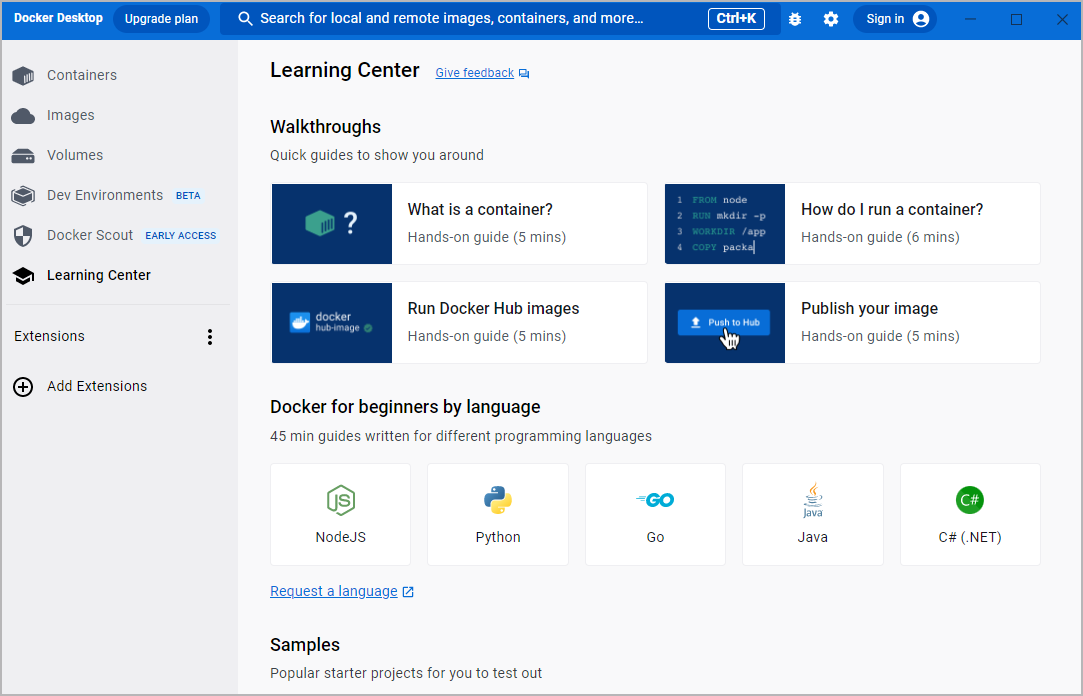Click the BETA badge beside Dev Environments
The height and width of the screenshot is (696, 1083).
pos(188,196)
